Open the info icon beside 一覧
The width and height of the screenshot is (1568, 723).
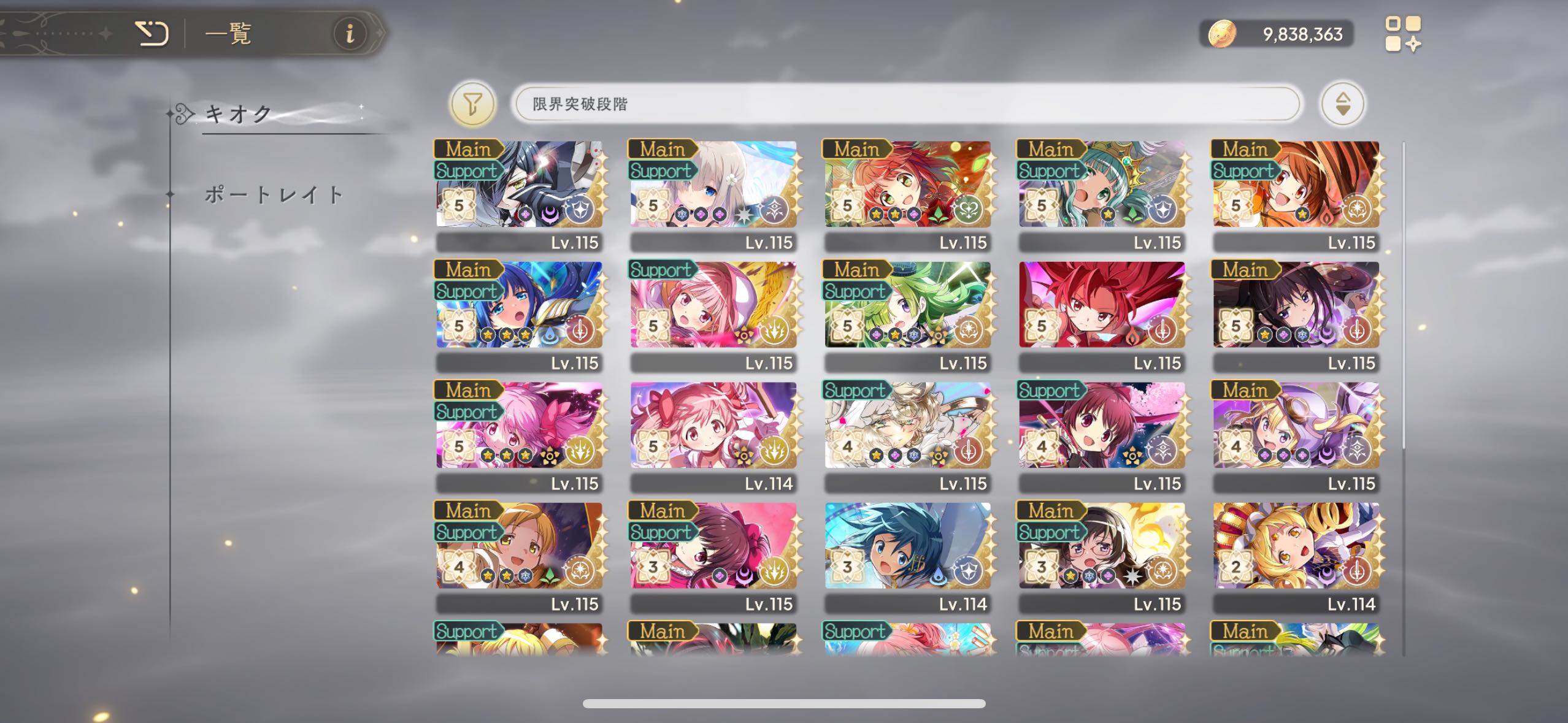[x=350, y=33]
